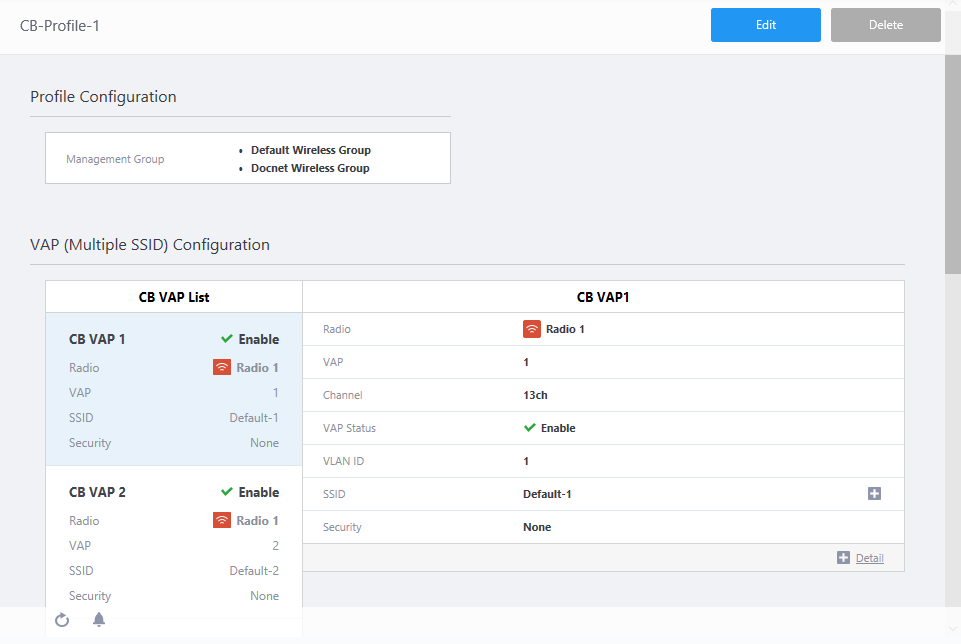Click green checkmark in VAP Status row
This screenshot has width=961, height=644.
pyautogui.click(x=530, y=428)
